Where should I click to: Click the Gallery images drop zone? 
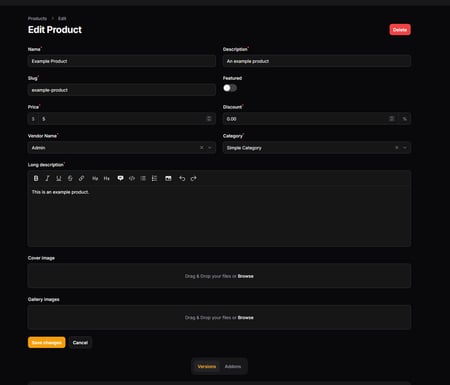219,318
